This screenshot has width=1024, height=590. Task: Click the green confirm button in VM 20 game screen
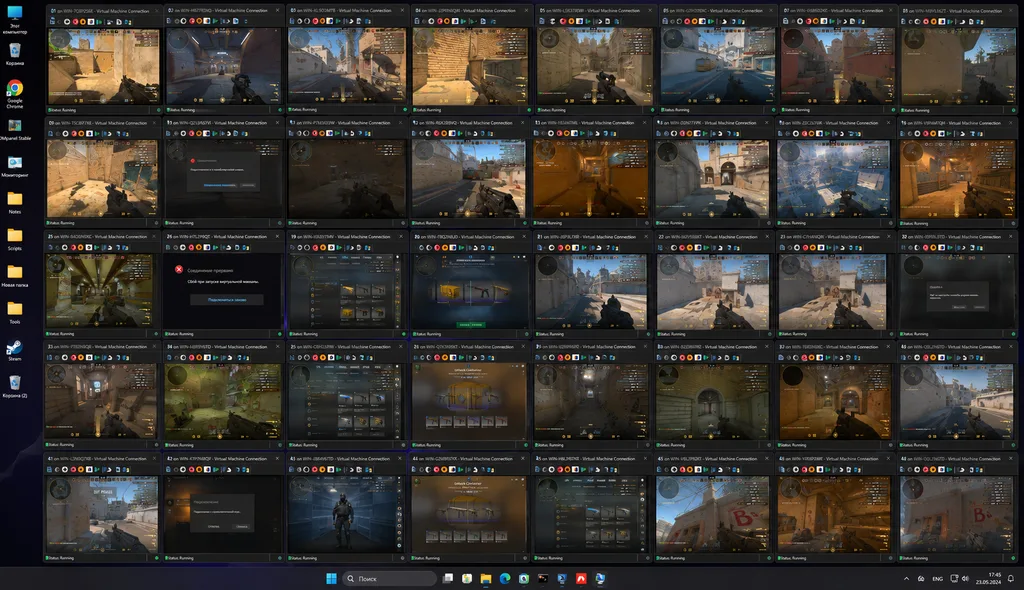[471, 324]
